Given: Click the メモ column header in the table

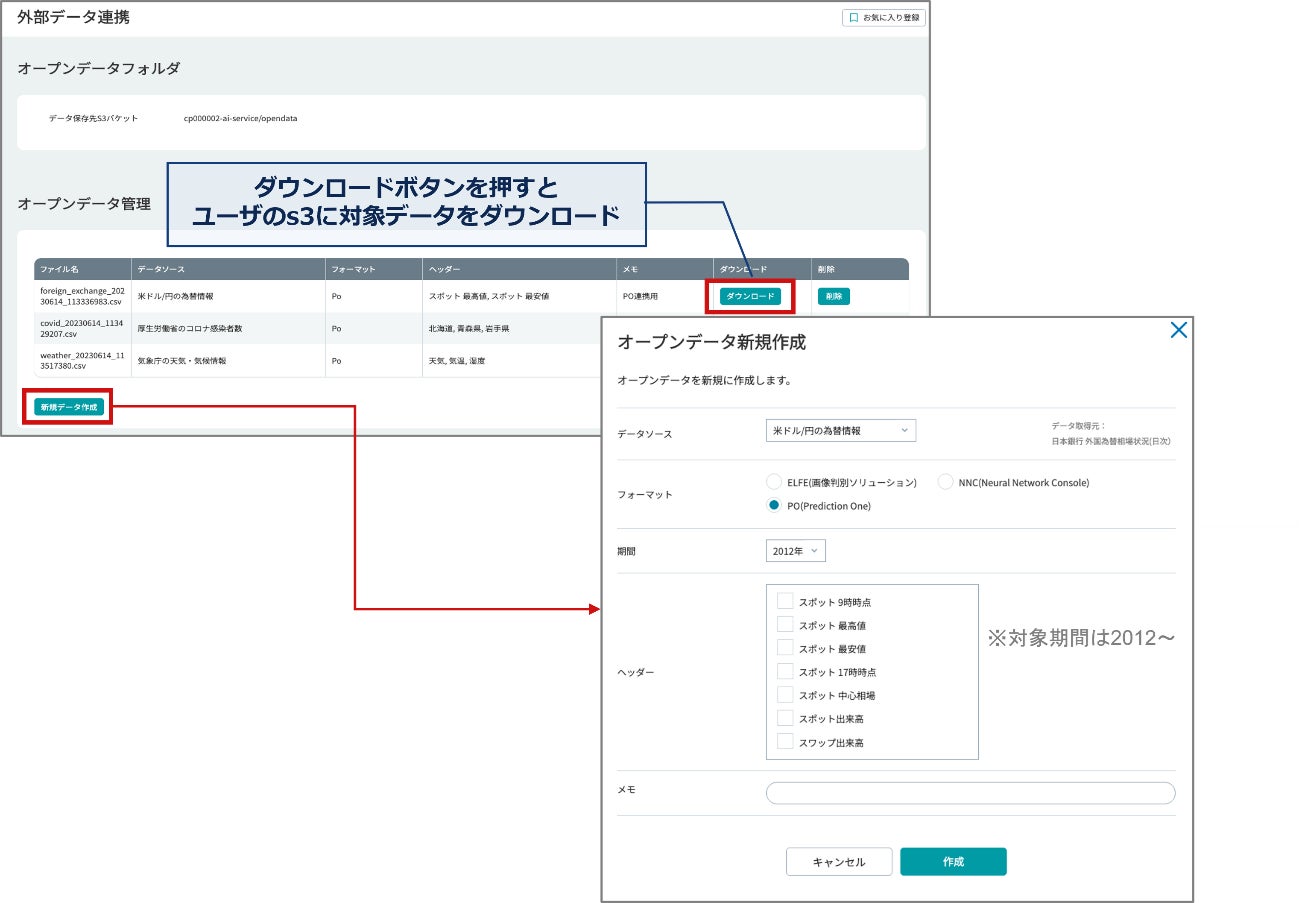Looking at the screenshot, I should pos(665,269).
